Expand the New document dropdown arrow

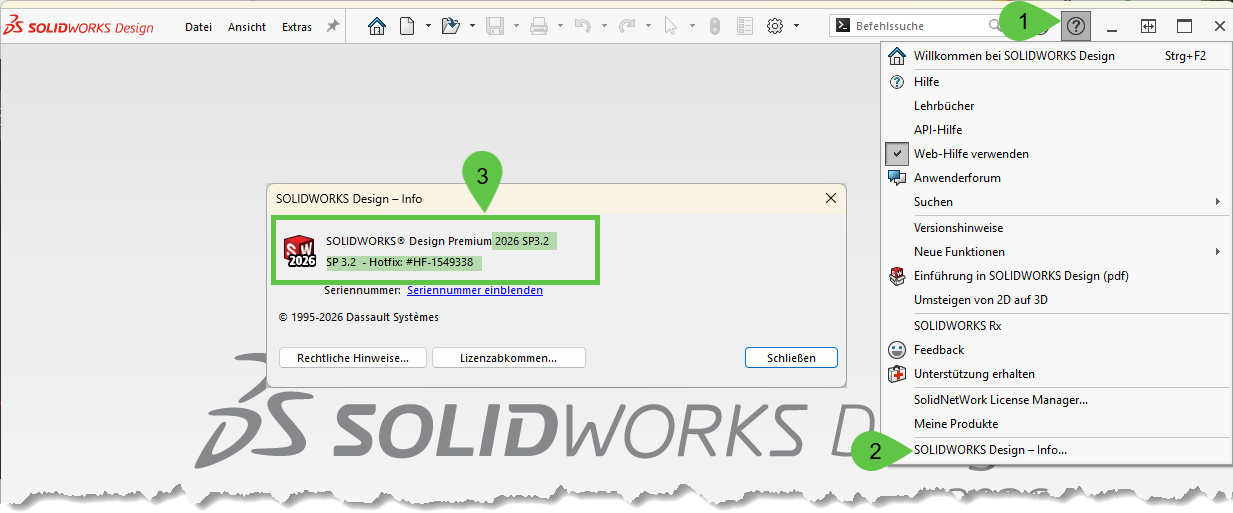point(428,27)
